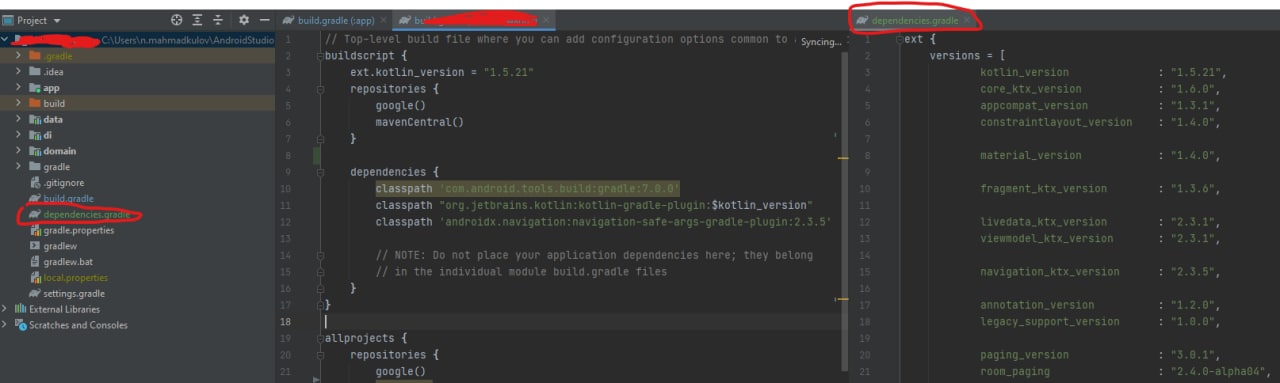Viewport: 1280px width, 383px height.
Task: Click the Collapse All icon in Project panel
Action: [x=219, y=20]
